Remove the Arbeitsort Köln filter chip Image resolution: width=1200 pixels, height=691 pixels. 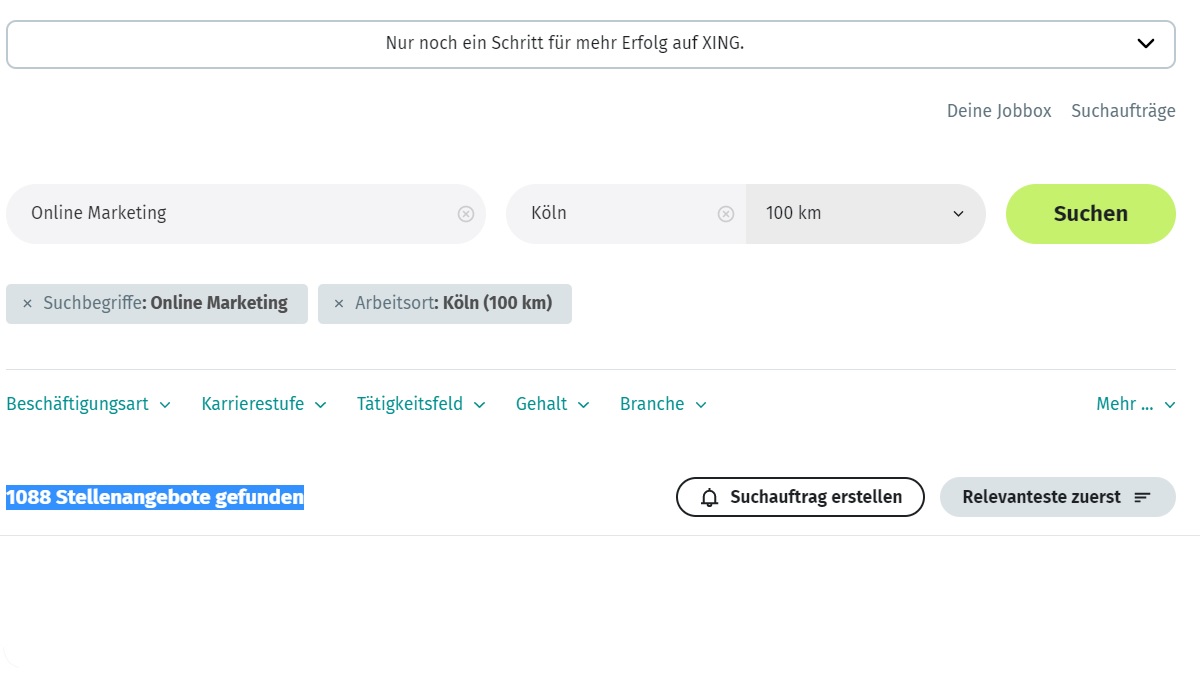coord(338,303)
